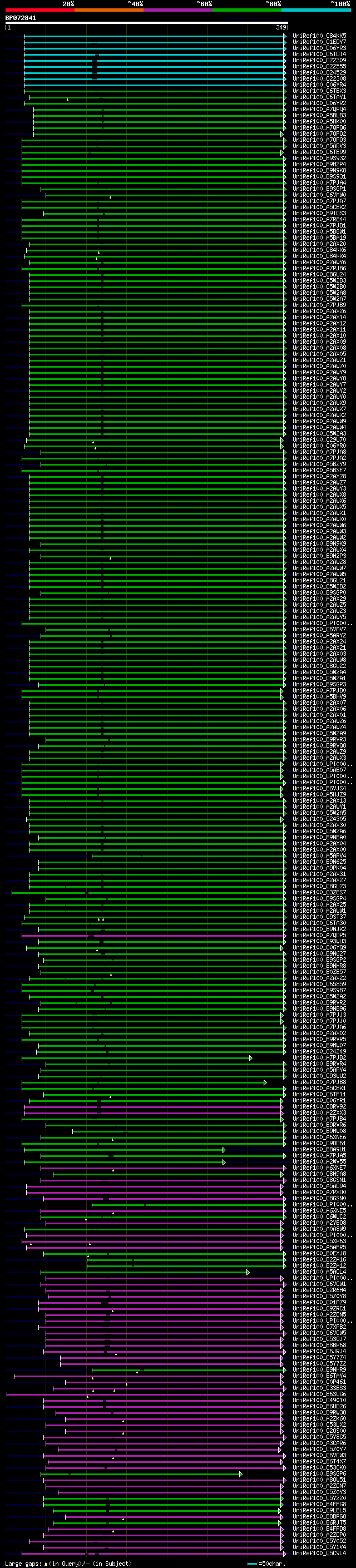
Task: Click the BP072841 query name
Action: pyautogui.click(x=21, y=18)
